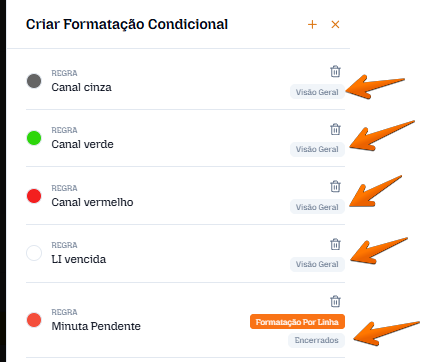This screenshot has height=362, width=424.
Task: Delete the Canal verde rule
Action: (x=335, y=129)
